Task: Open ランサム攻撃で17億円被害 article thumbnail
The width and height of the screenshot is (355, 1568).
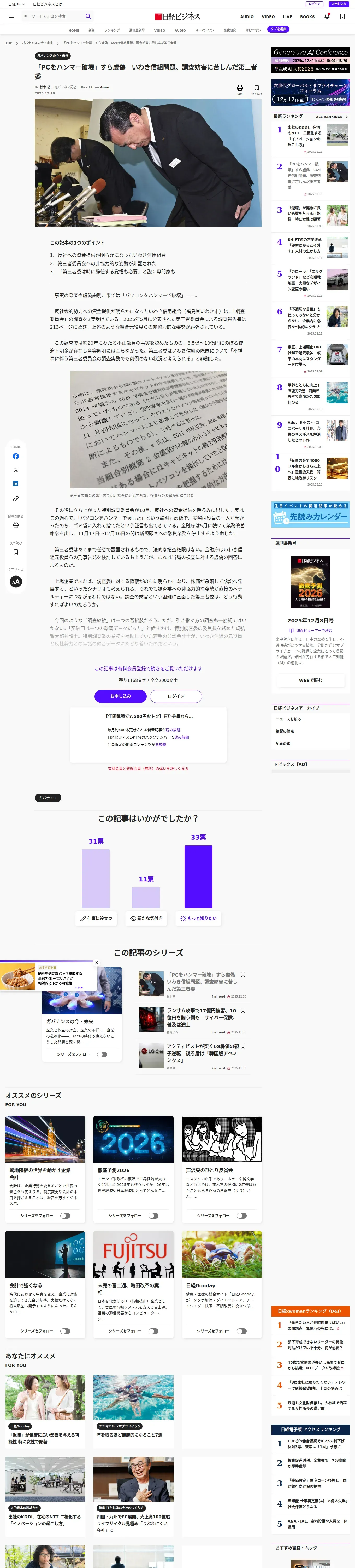Action: (151, 1019)
